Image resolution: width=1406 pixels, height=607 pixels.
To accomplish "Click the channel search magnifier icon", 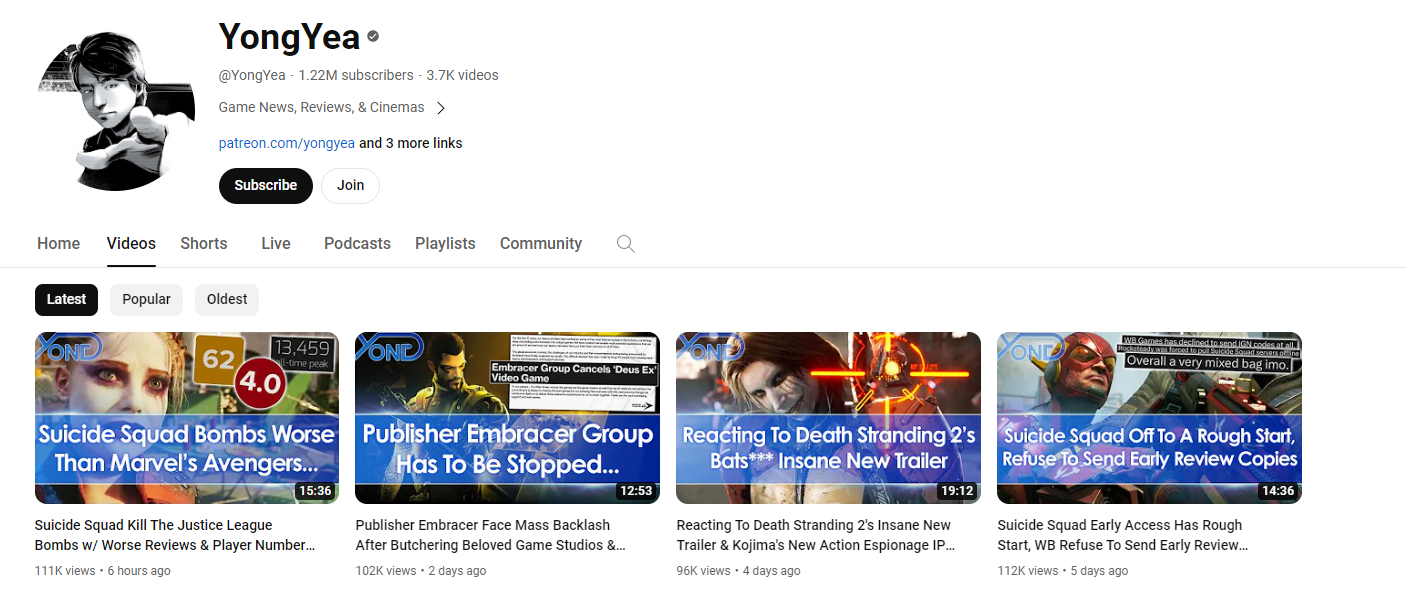I will point(626,244).
